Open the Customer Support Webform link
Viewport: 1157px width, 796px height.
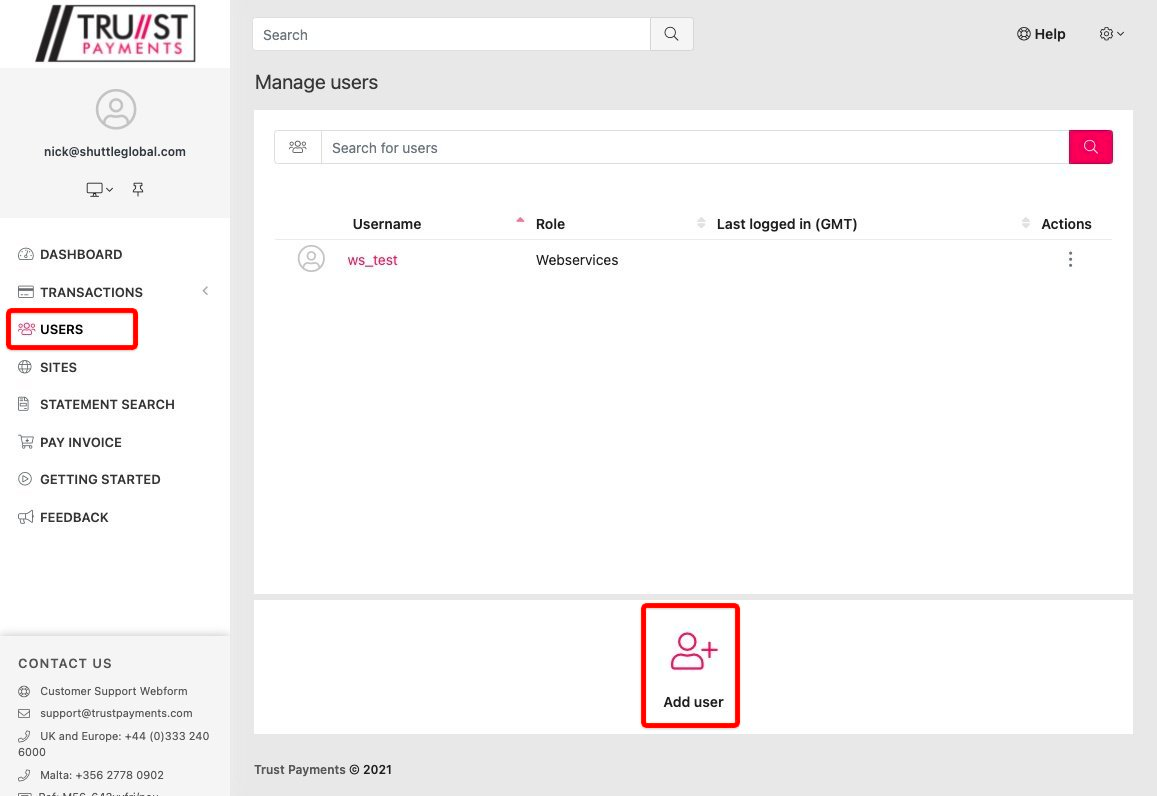coord(114,691)
